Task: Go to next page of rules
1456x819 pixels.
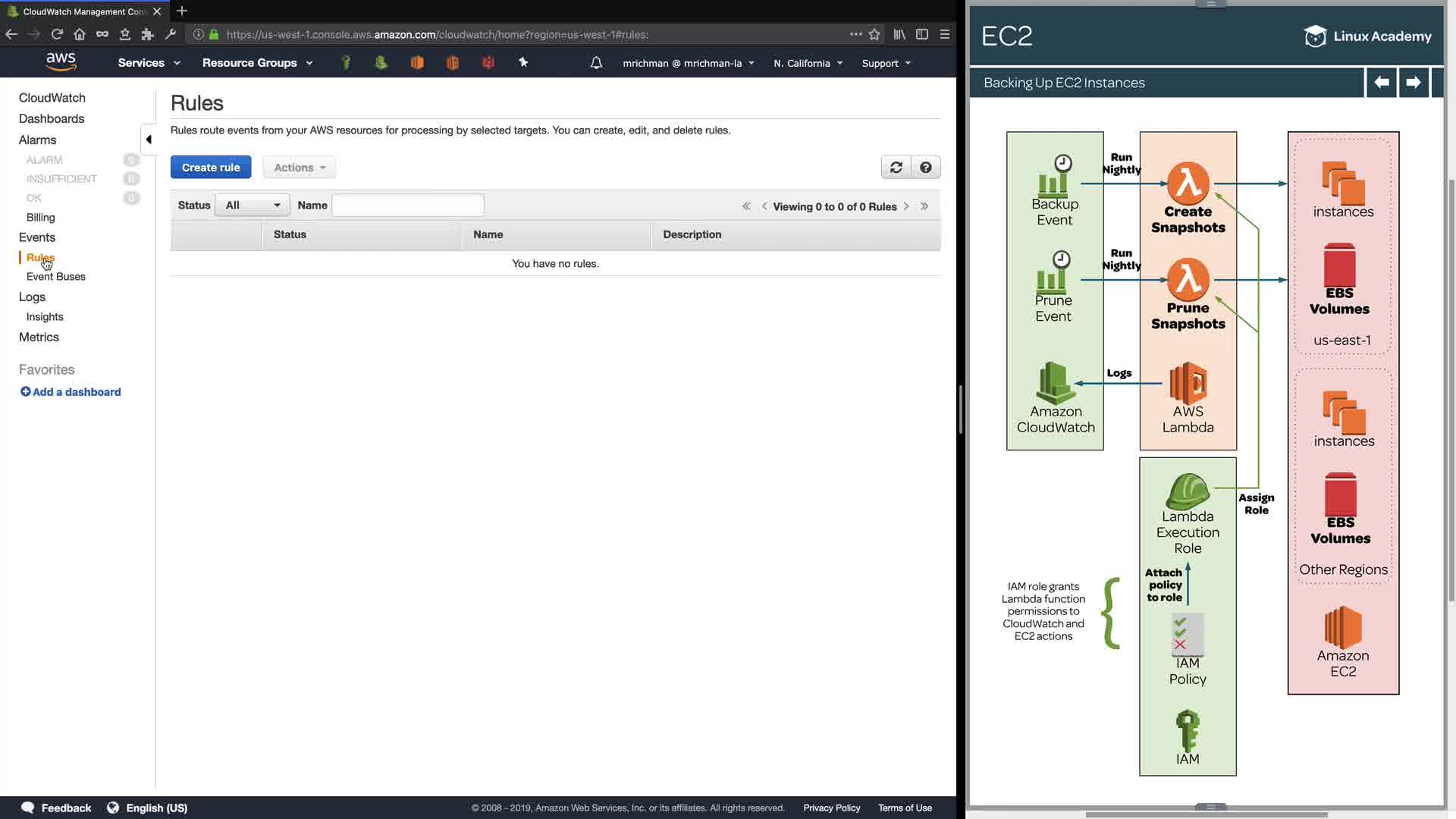Action: click(x=906, y=206)
